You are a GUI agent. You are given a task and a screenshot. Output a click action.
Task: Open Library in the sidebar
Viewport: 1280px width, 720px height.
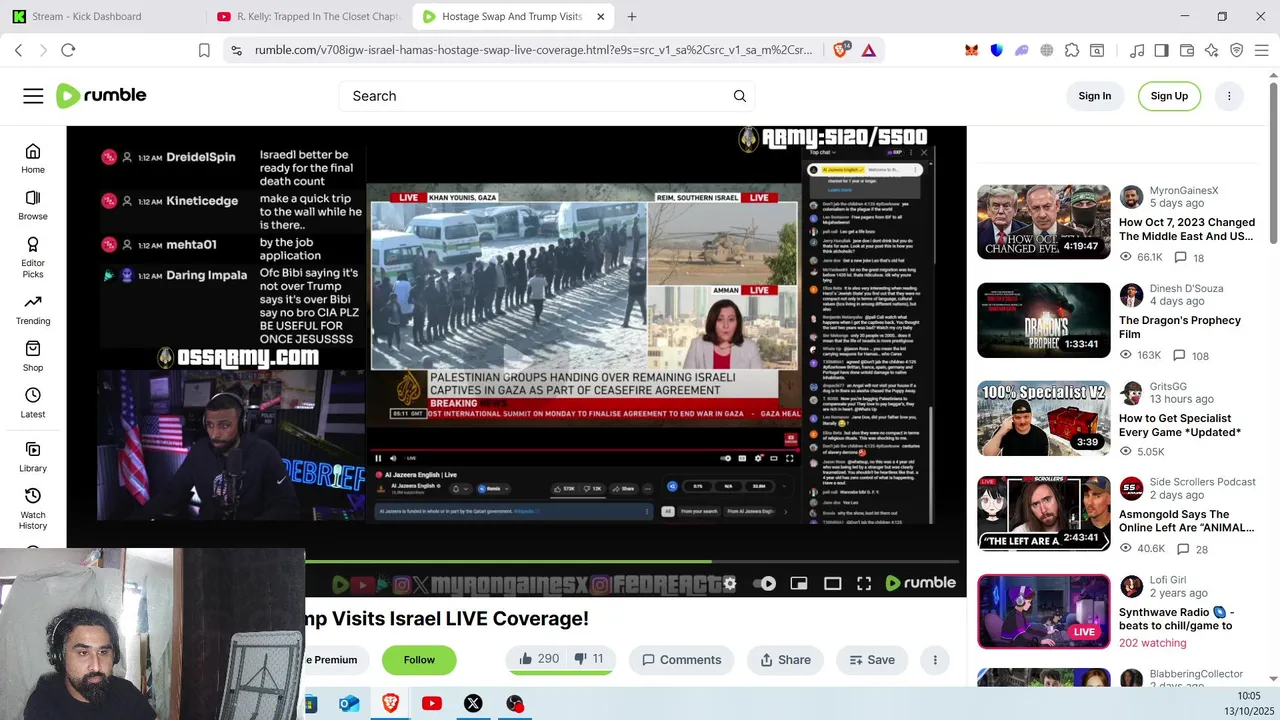coord(33,457)
